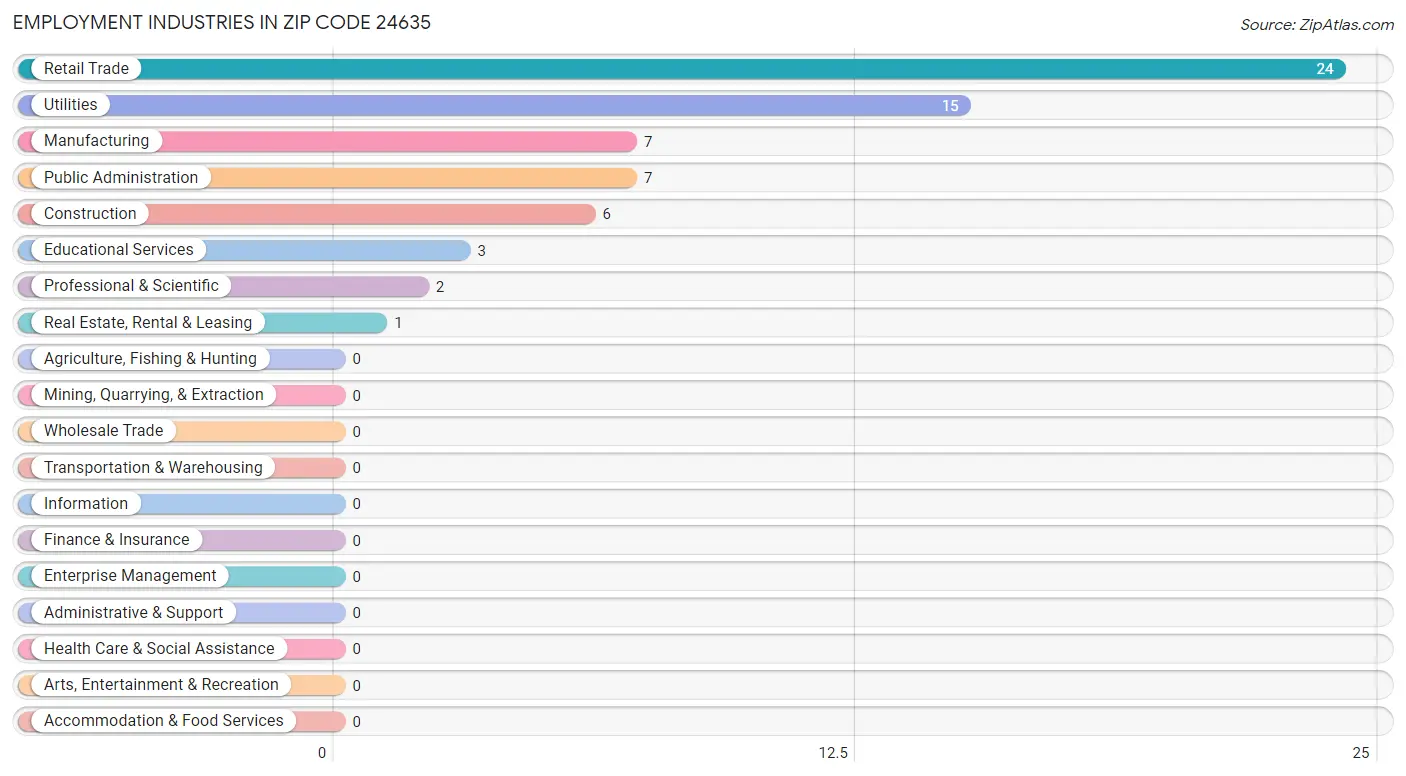This screenshot has height=776, width=1406.
Task: Click the Utilities value 15
Action: point(950,106)
